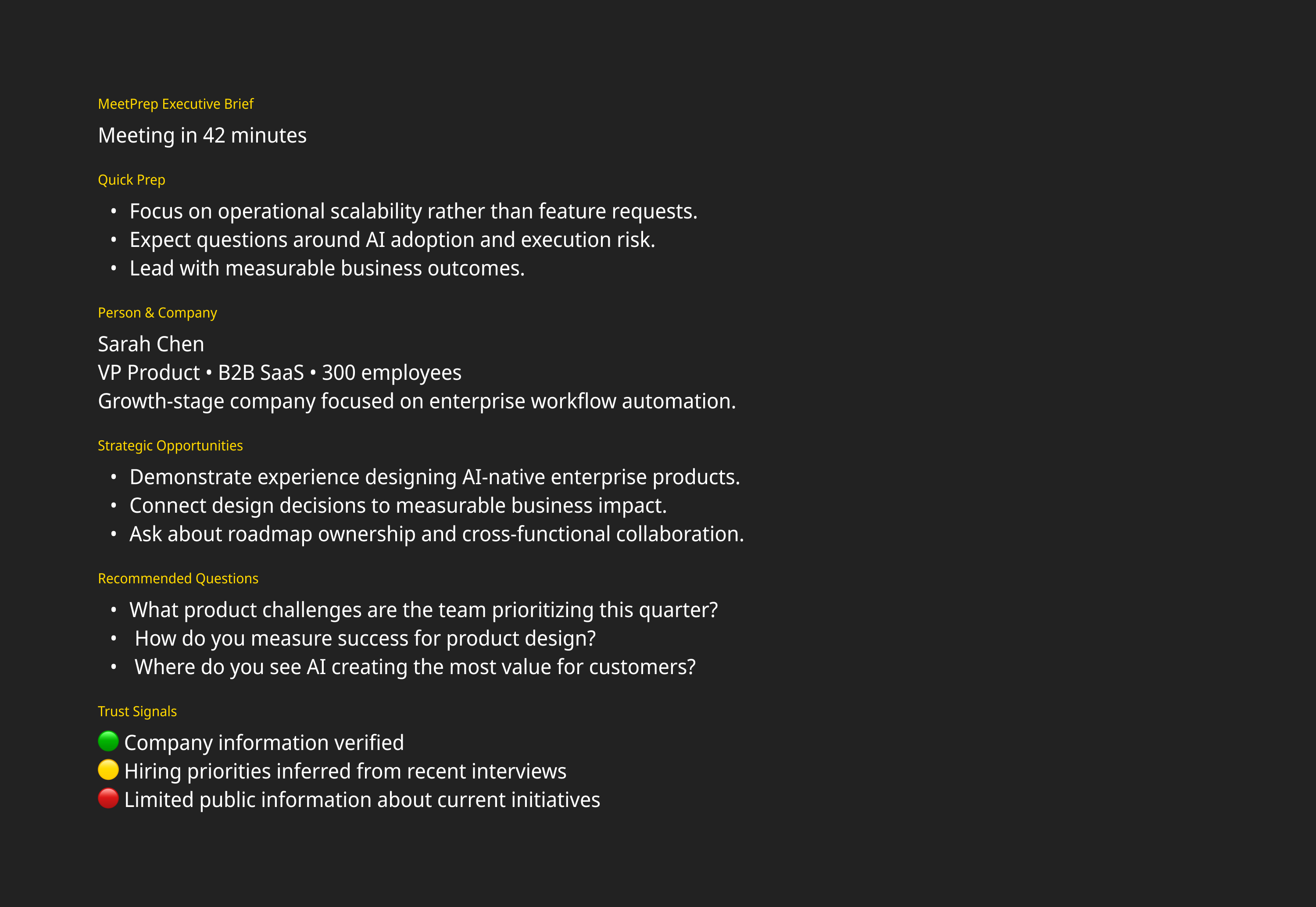Viewport: 1316px width, 907px height.
Task: Click the Strategic Opportunities heading
Action: 170,446
